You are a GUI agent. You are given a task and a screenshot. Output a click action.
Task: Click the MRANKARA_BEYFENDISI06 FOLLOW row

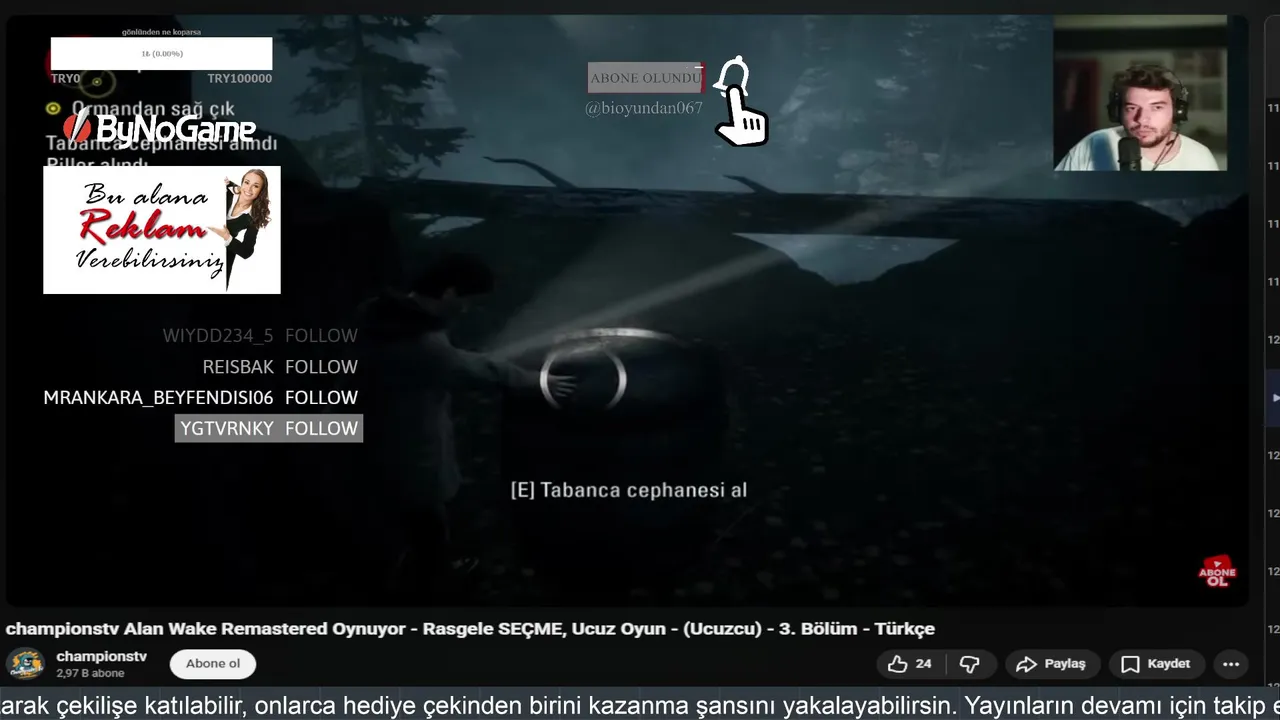tap(200, 397)
